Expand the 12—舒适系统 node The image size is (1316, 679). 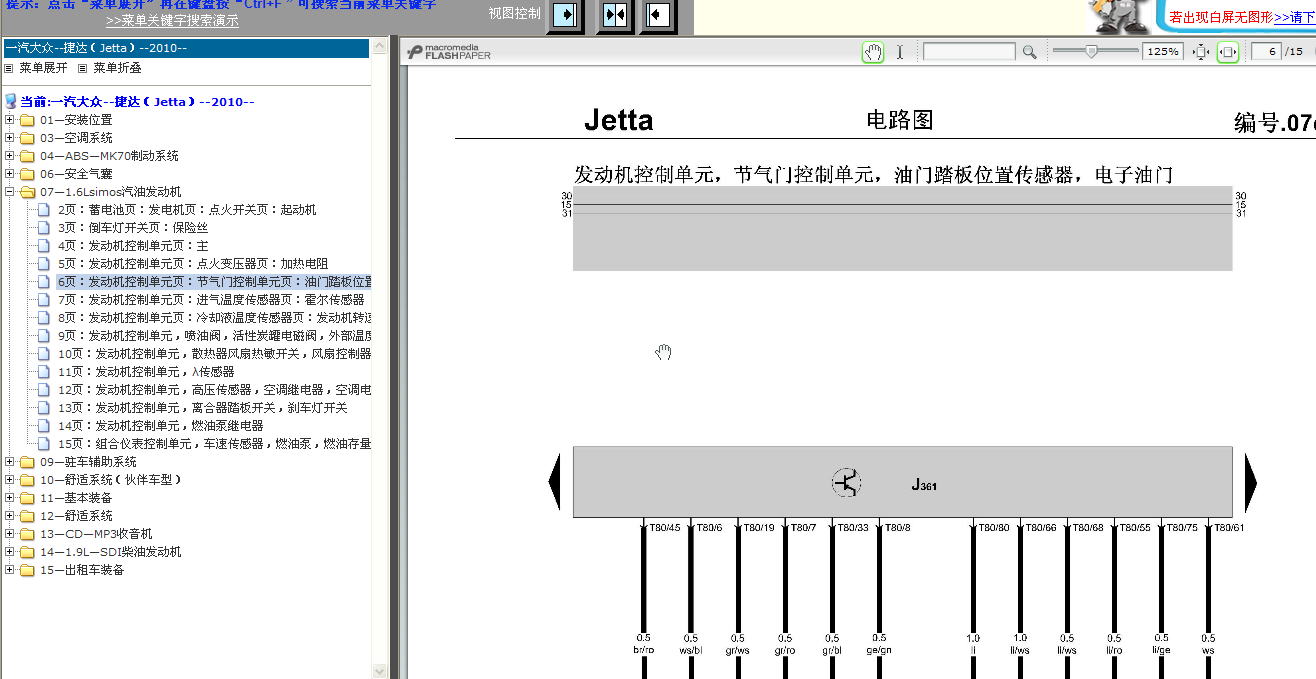tap(10, 516)
